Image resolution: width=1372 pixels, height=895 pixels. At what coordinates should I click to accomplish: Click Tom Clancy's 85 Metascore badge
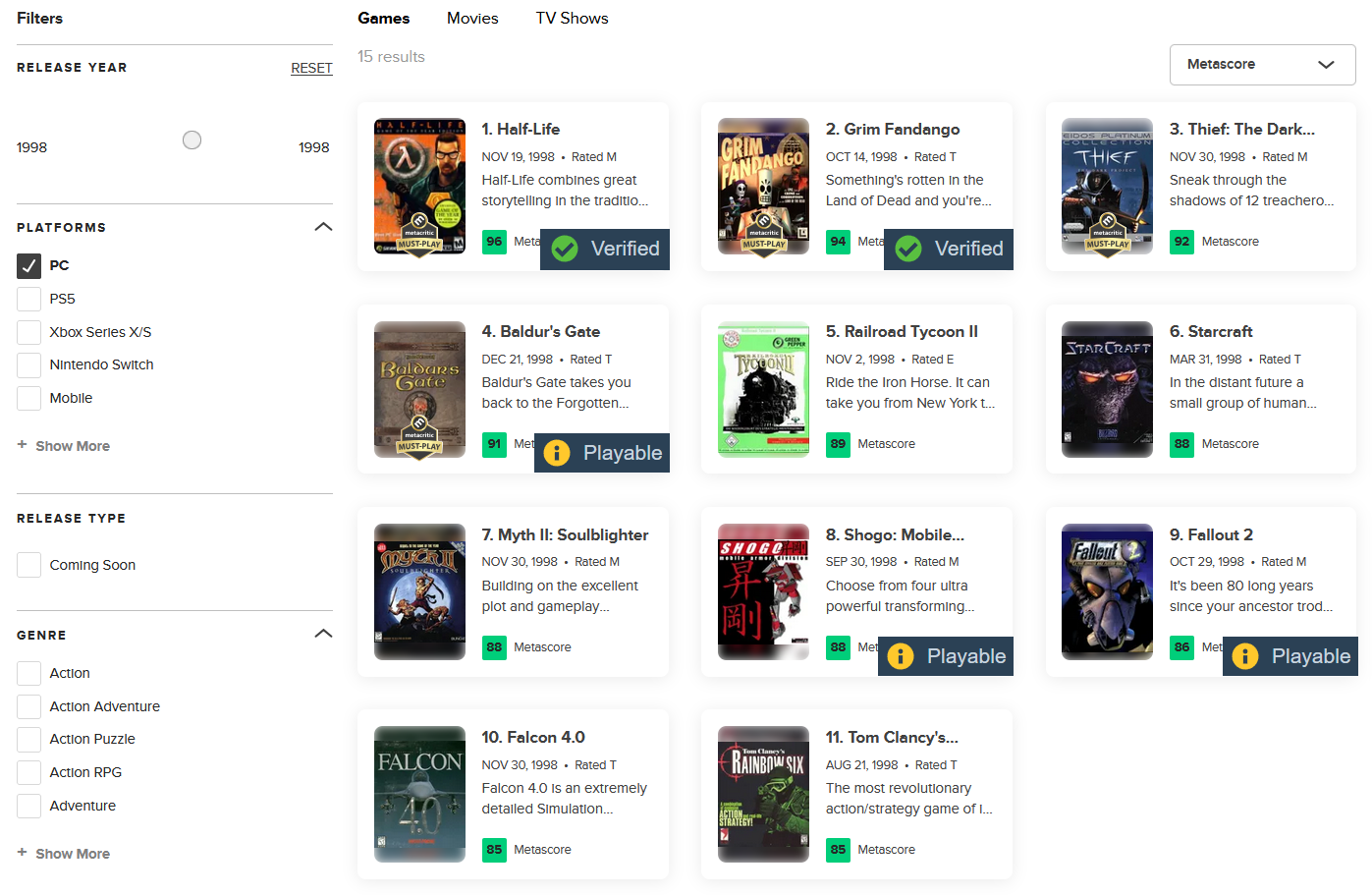(838, 850)
